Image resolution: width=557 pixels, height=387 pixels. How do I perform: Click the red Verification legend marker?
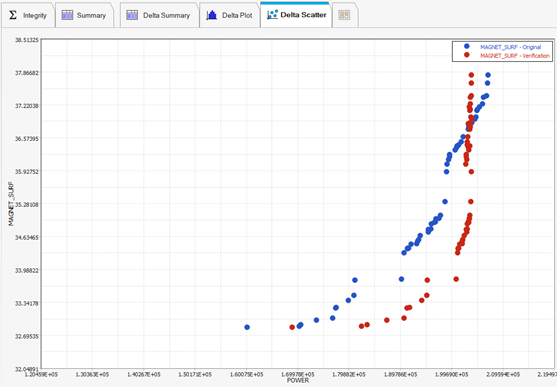click(x=467, y=55)
